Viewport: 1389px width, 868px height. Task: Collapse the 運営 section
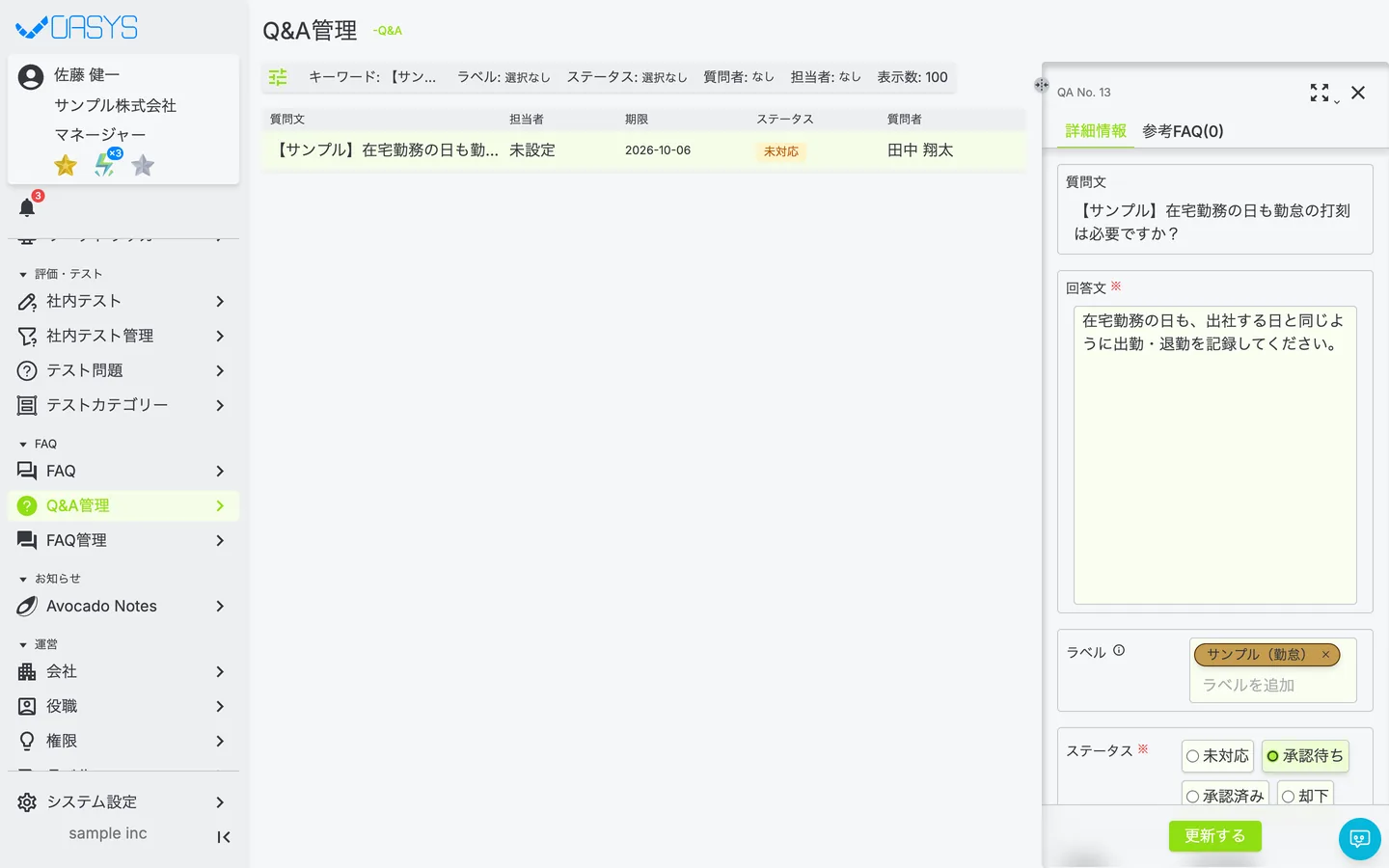[23, 645]
